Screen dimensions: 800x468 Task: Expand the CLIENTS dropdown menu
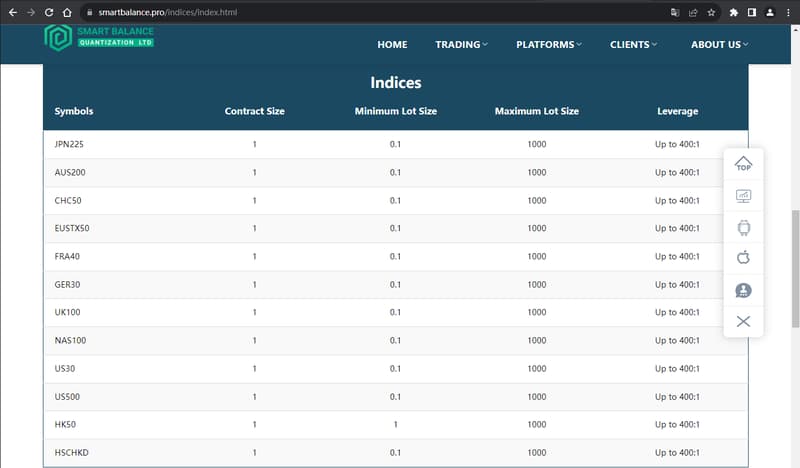633,44
